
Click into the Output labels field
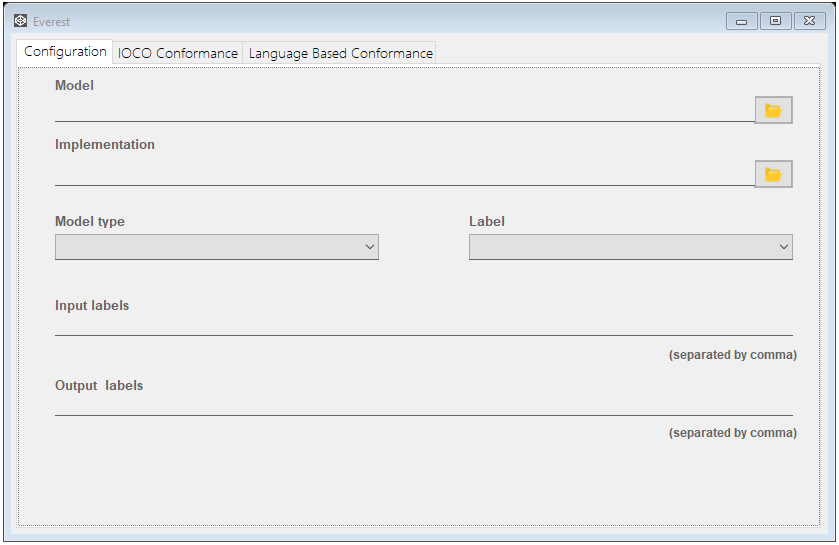(x=424, y=405)
